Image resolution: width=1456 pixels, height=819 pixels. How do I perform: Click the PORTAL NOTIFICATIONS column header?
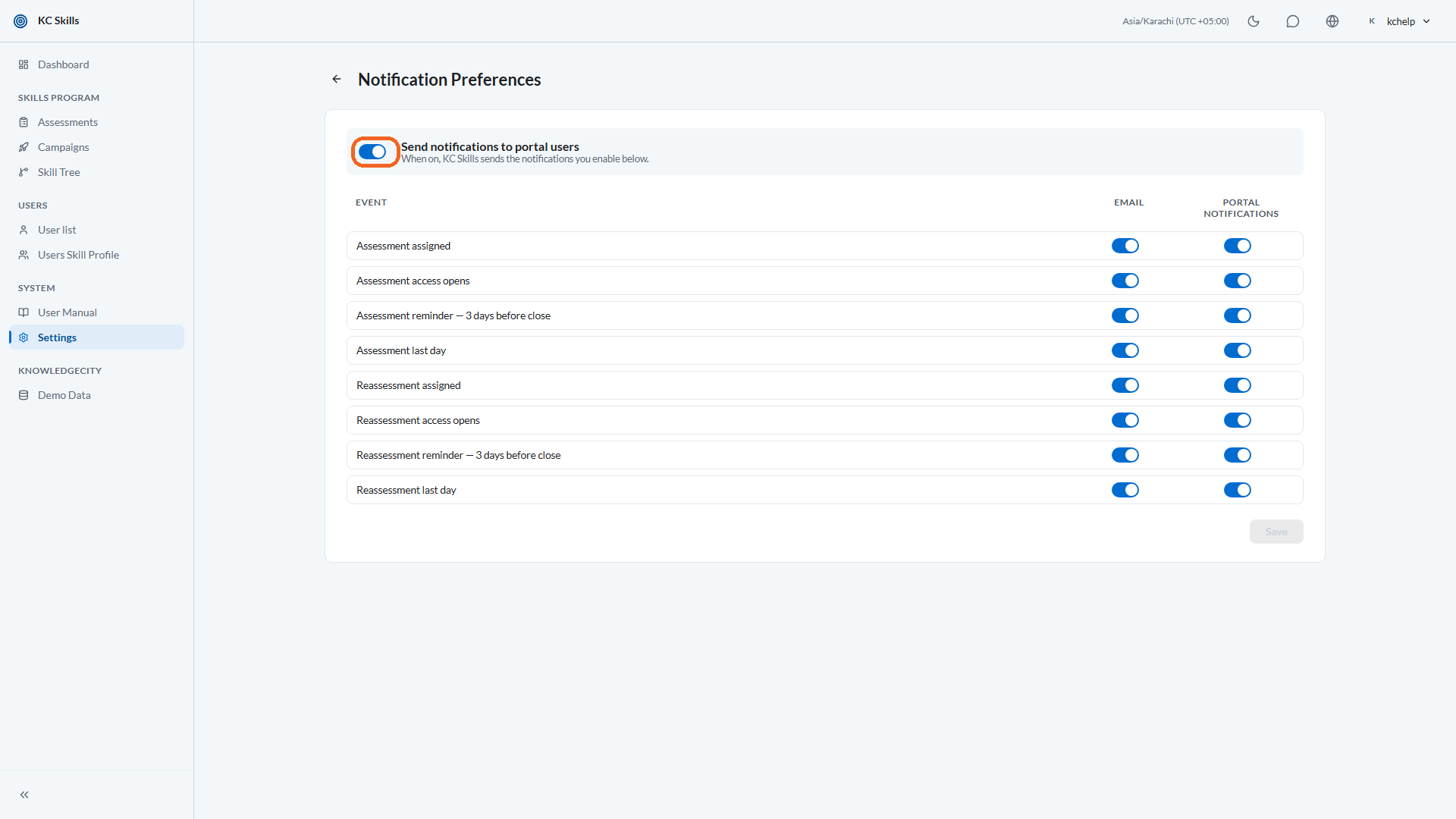(1241, 208)
